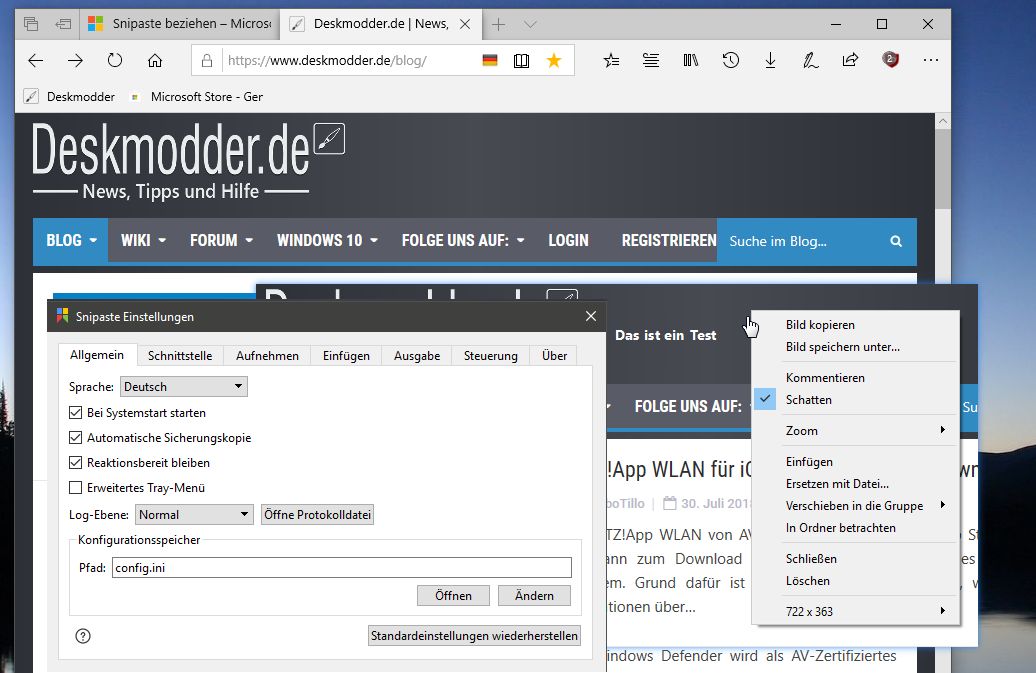
Task: Open the Steuerung tab
Action: point(490,356)
